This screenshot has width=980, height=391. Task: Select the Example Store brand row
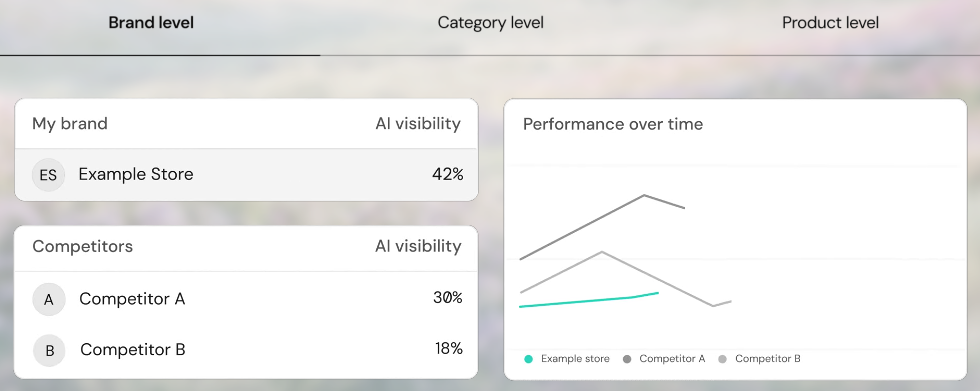coord(246,175)
